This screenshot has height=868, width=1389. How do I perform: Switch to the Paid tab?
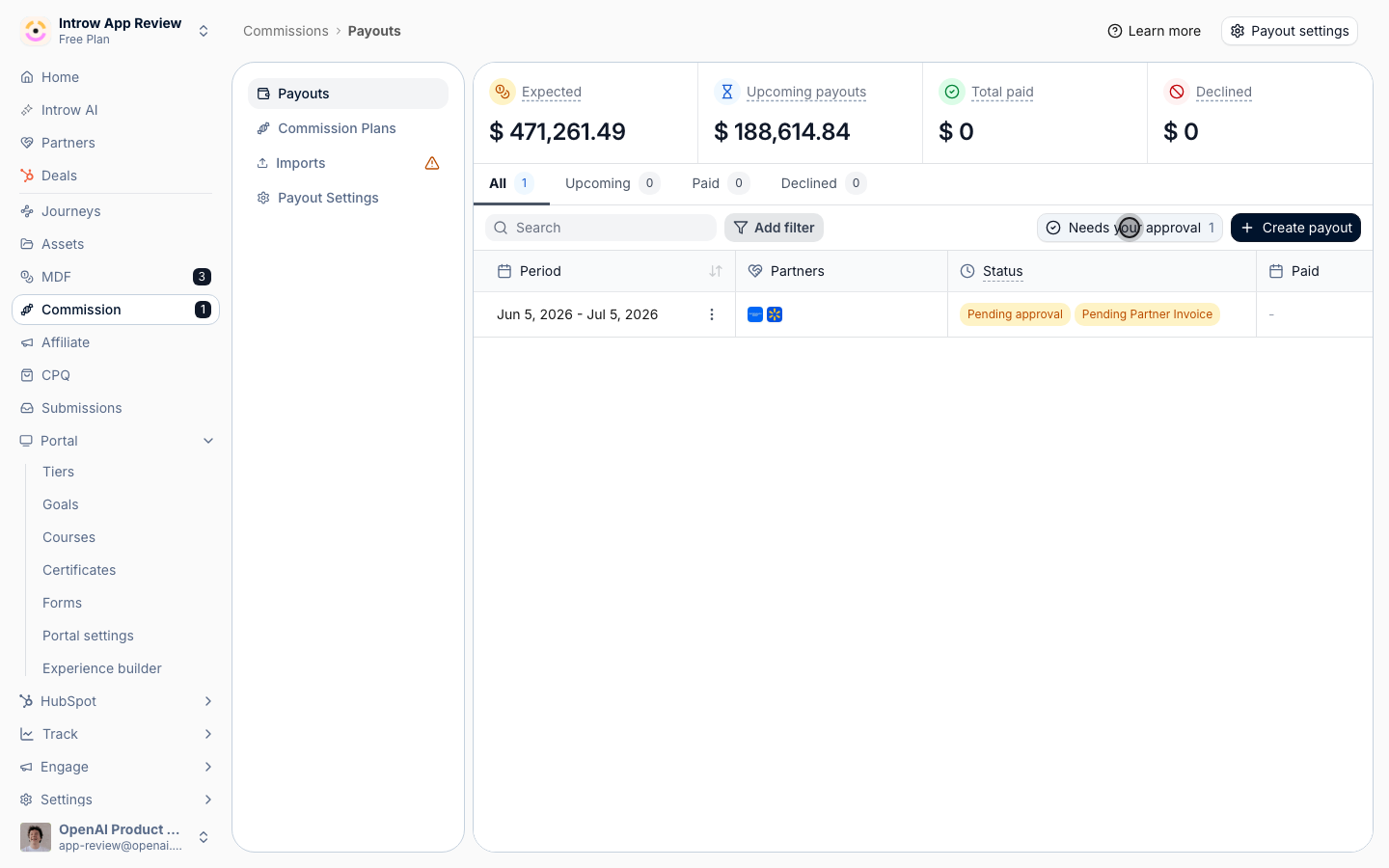[720, 183]
